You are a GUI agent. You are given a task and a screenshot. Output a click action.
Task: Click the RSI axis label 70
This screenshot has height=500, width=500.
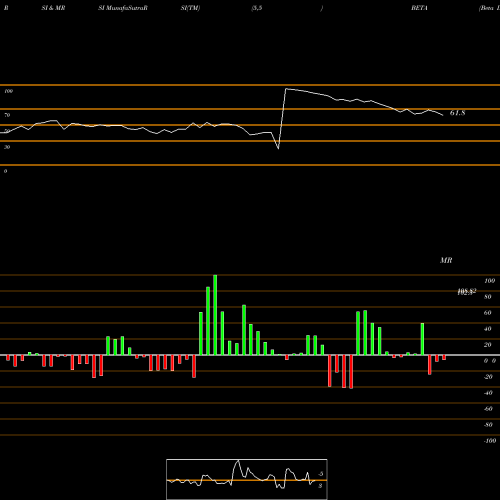click(x=7, y=115)
